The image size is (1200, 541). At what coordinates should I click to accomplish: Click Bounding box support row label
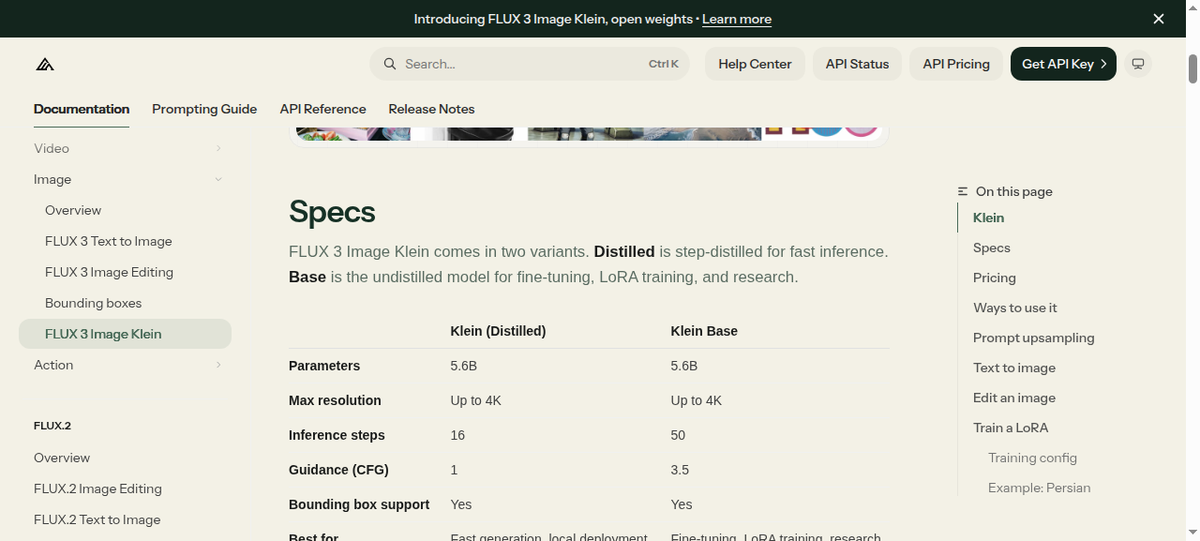pyautogui.click(x=359, y=505)
